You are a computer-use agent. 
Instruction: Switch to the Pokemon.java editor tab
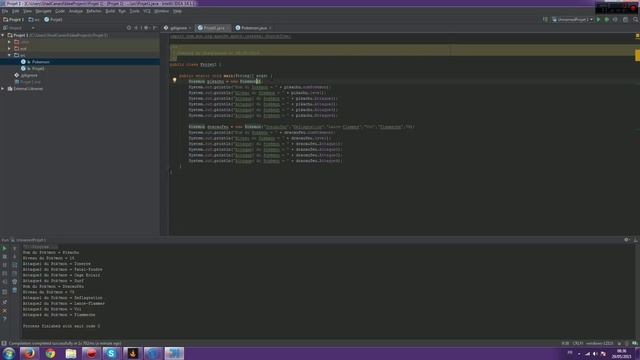(253, 28)
